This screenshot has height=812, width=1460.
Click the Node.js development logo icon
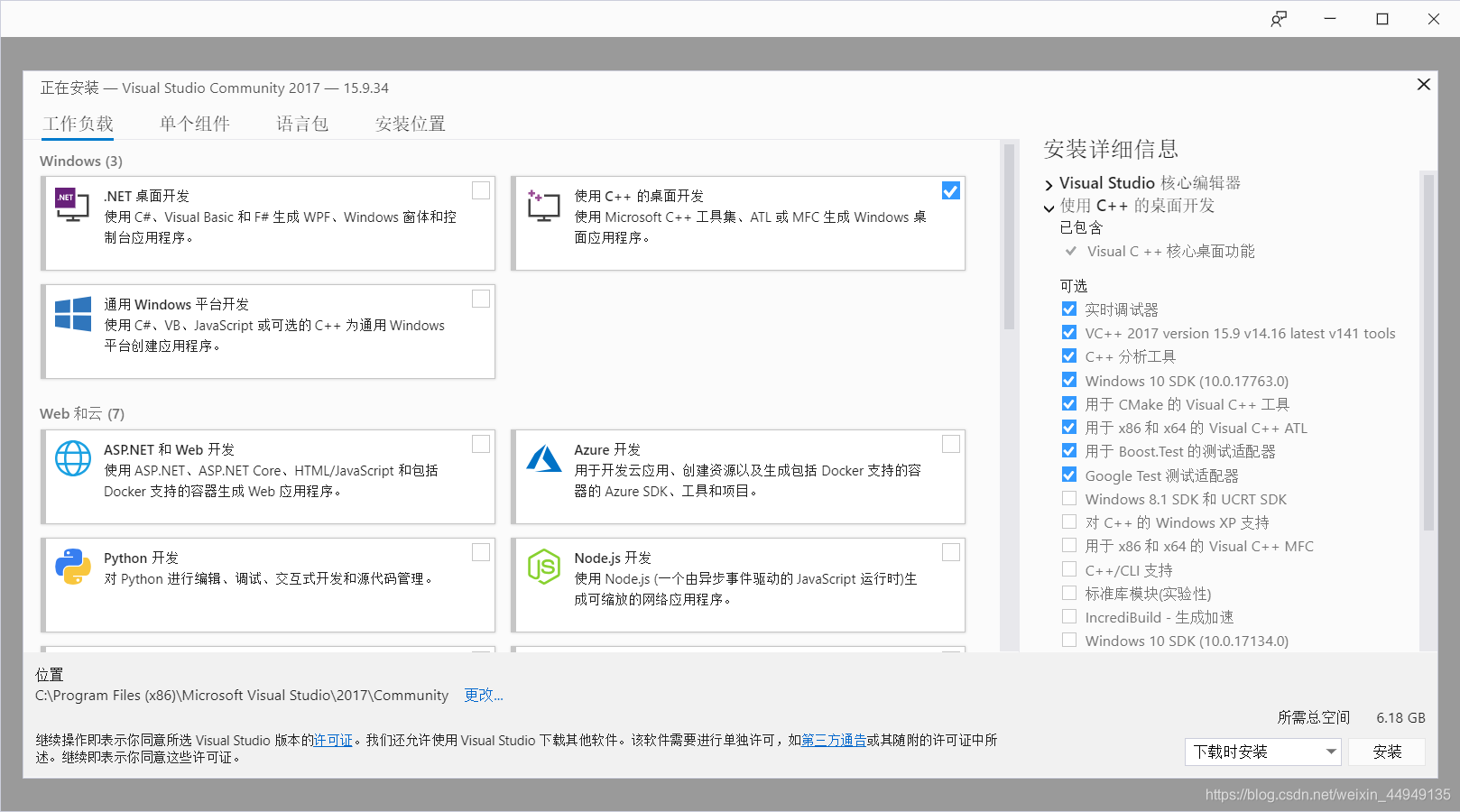click(x=544, y=567)
